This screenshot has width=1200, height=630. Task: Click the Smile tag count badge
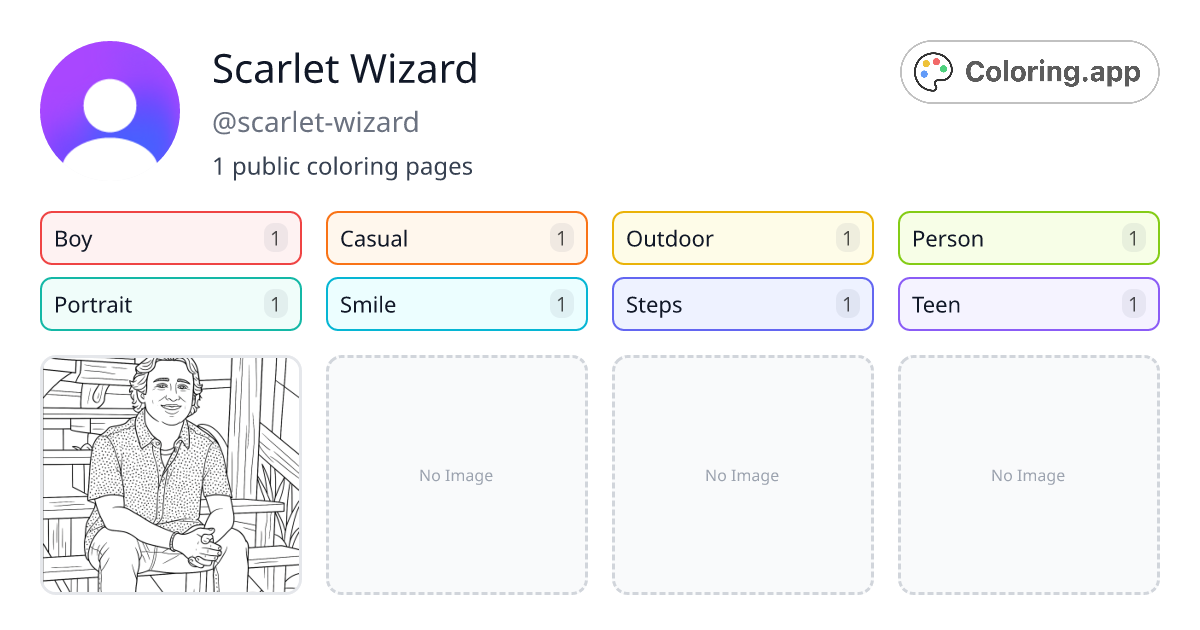tap(561, 304)
